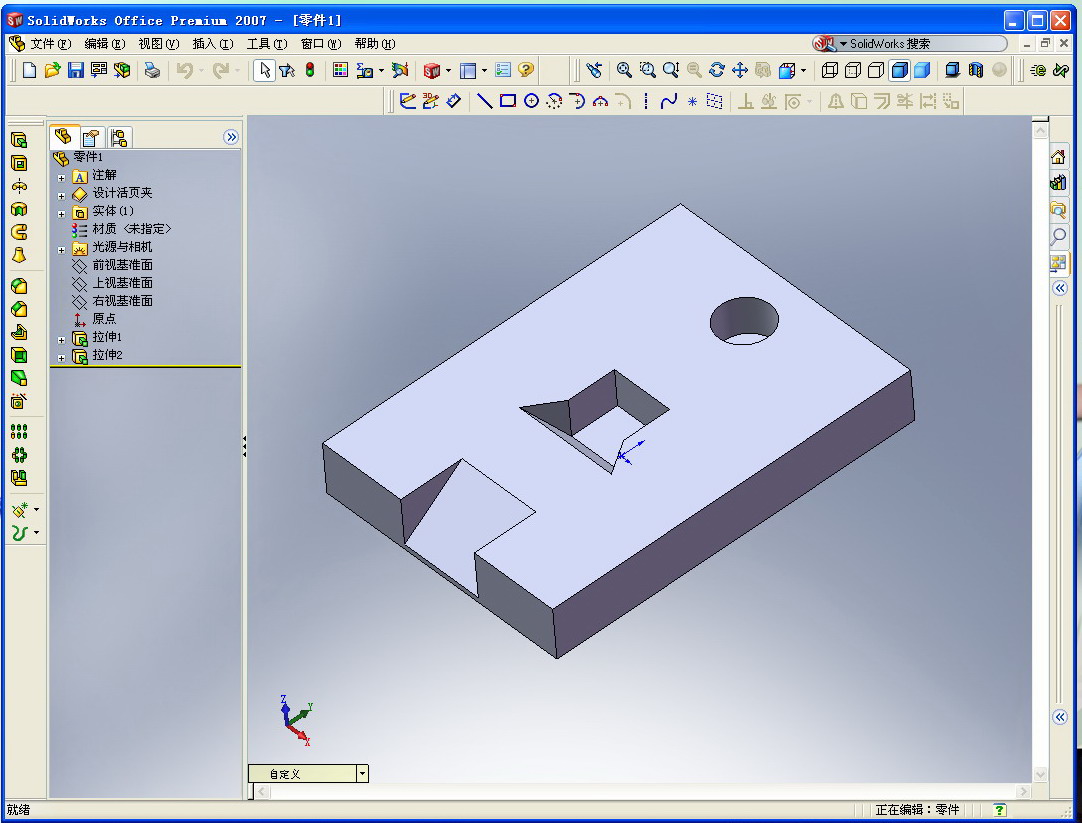Save the part with the floppy disk icon
Viewport: 1082px width, 823px height.
click(75, 70)
